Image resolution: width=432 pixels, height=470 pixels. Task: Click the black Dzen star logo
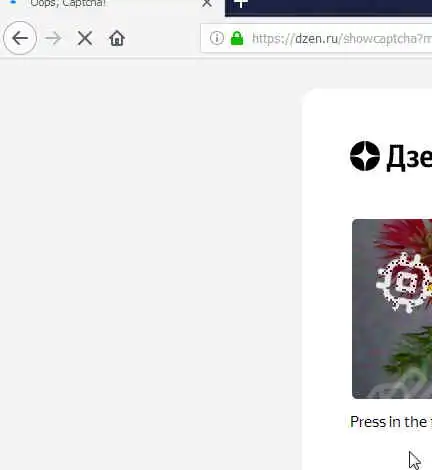tap(365, 156)
